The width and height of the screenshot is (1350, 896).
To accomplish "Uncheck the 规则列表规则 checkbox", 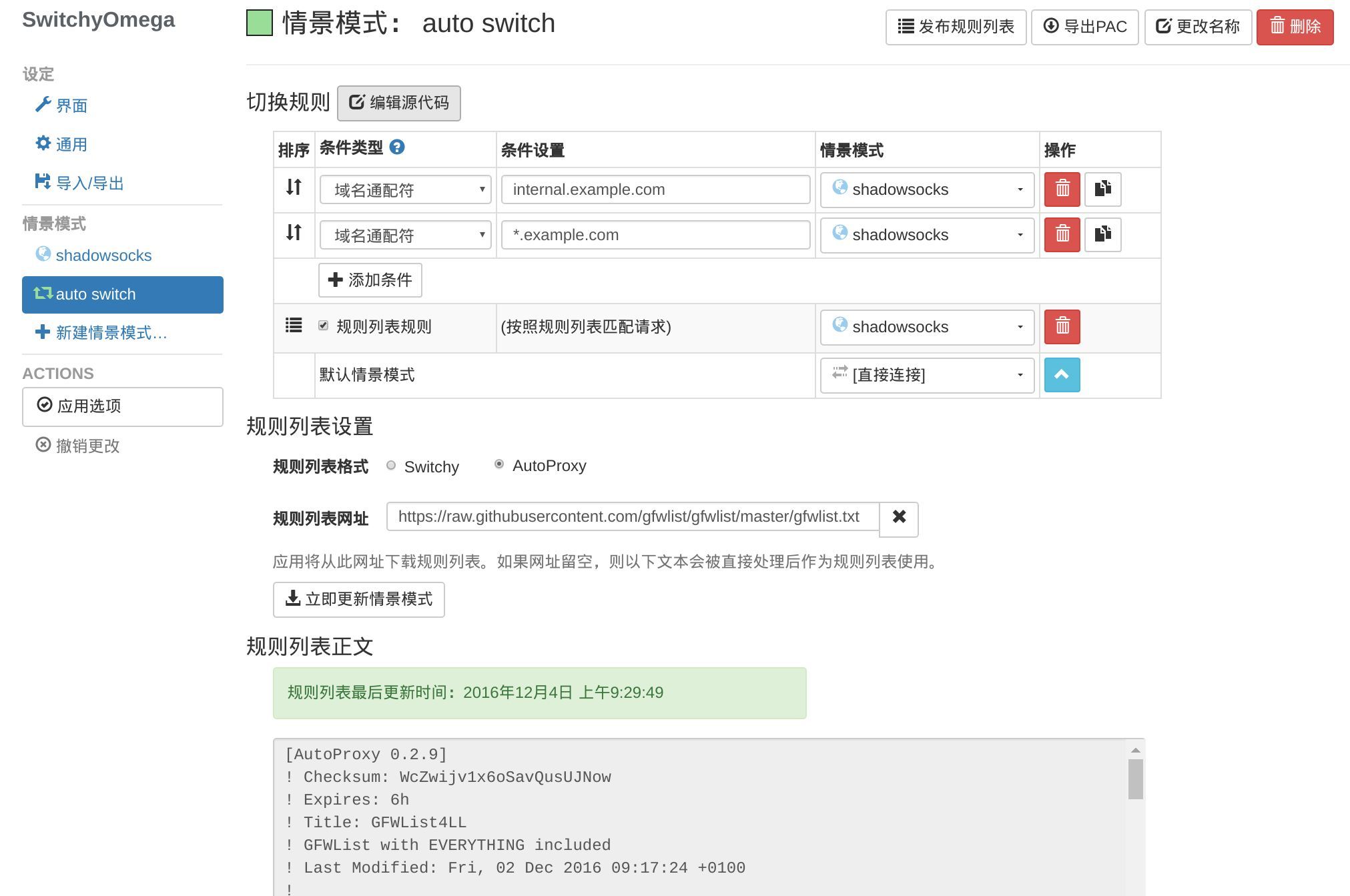I will [x=324, y=326].
